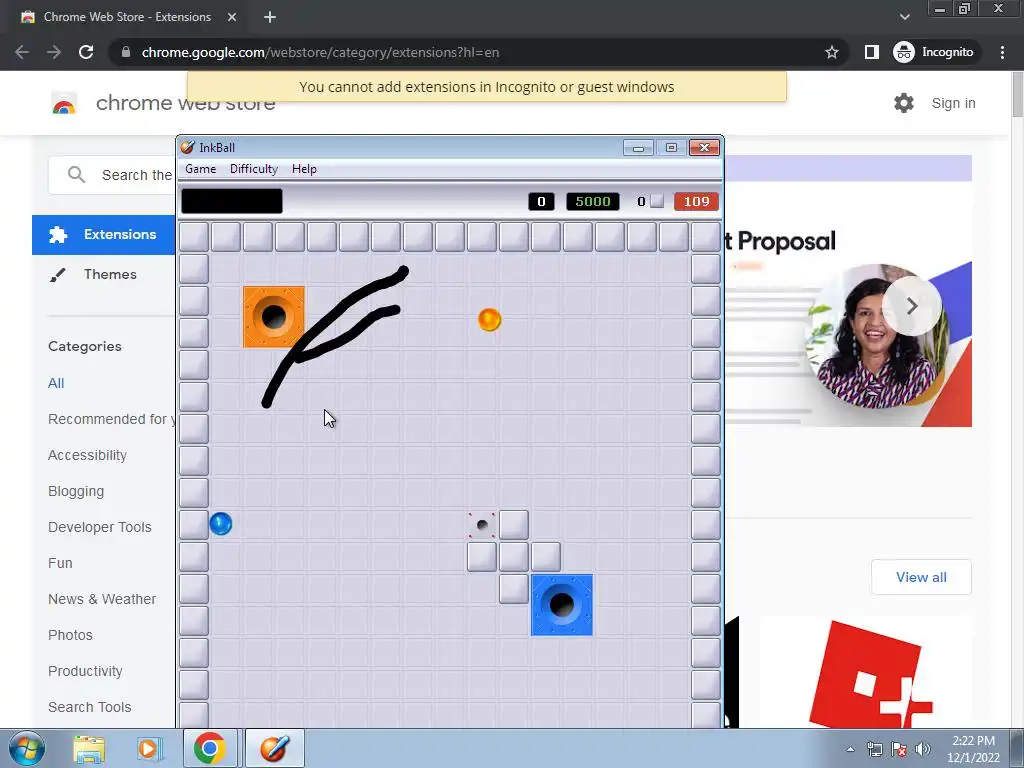Select Extensions in Chrome Web Store sidebar
1024x768 pixels.
coord(104,234)
